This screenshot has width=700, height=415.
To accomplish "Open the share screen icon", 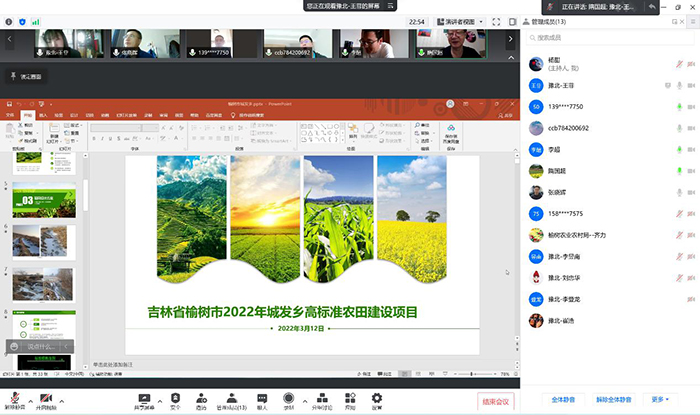I will (x=143, y=398).
